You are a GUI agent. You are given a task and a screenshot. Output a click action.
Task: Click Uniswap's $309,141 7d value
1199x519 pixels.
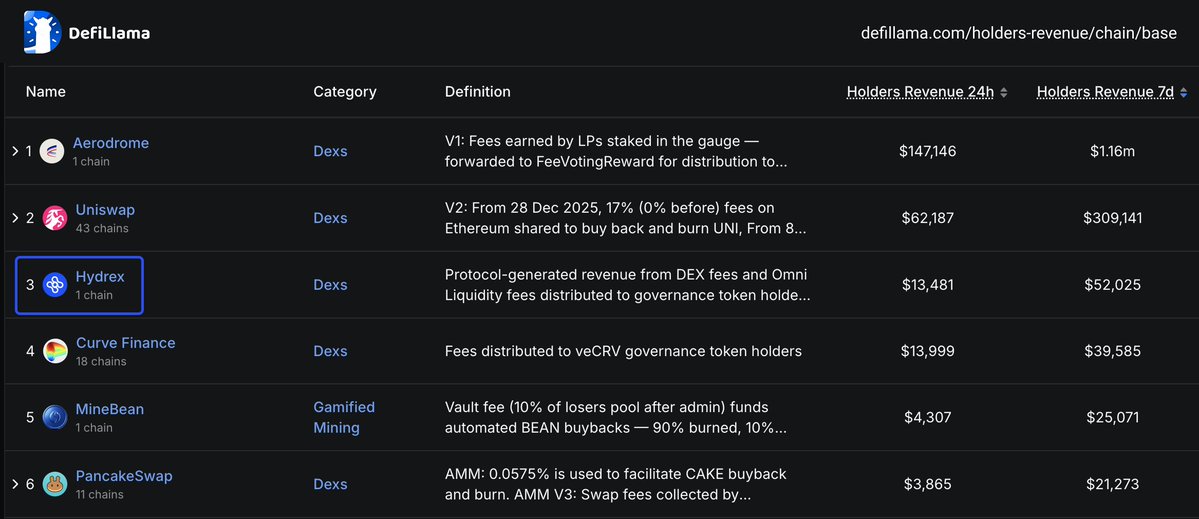1113,218
